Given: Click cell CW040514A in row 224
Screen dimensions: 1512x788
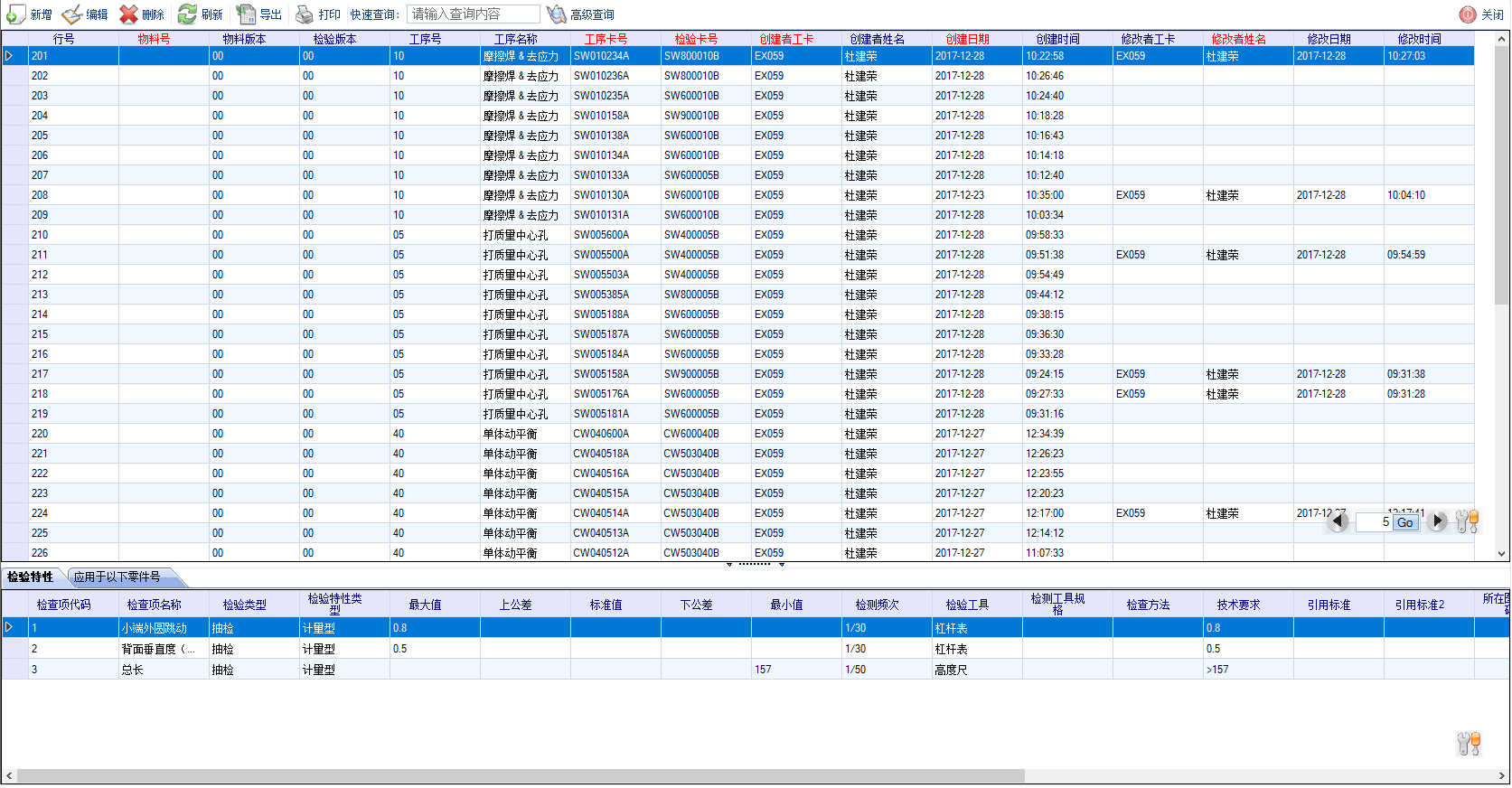Looking at the screenshot, I should 615,513.
